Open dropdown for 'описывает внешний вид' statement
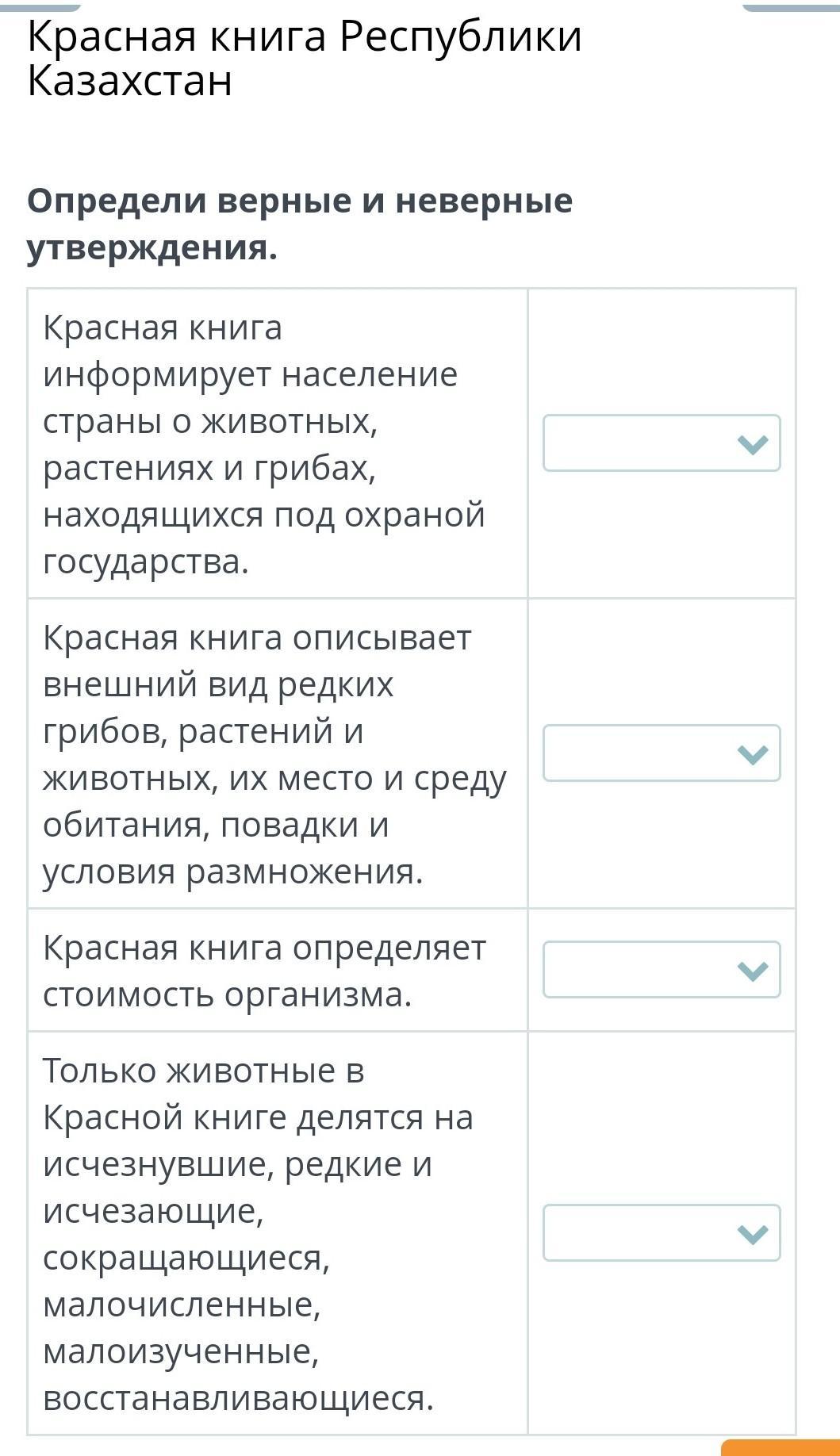 pyautogui.click(x=661, y=753)
